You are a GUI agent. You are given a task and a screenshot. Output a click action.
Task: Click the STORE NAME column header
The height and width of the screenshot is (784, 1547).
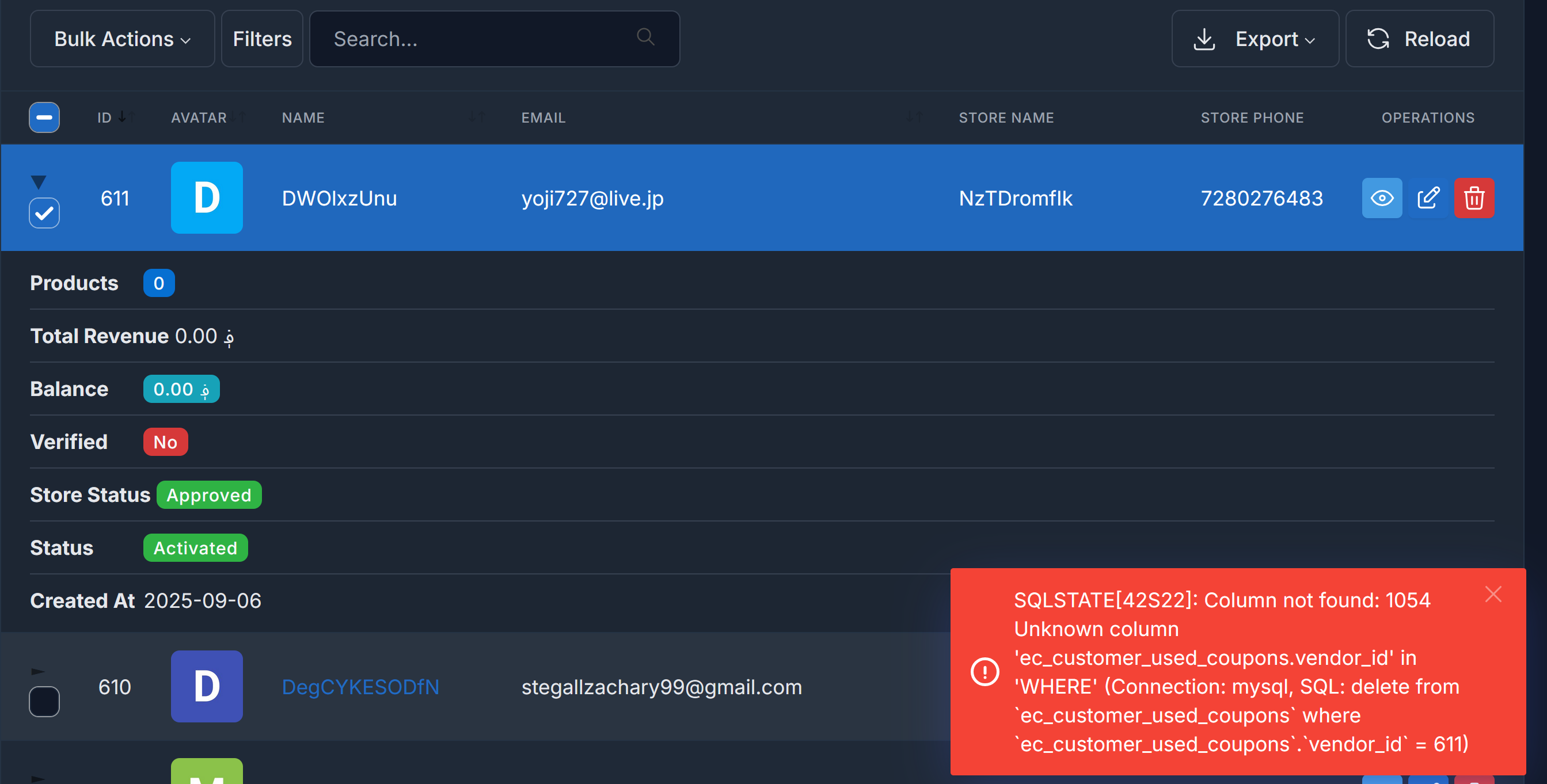[1006, 117]
